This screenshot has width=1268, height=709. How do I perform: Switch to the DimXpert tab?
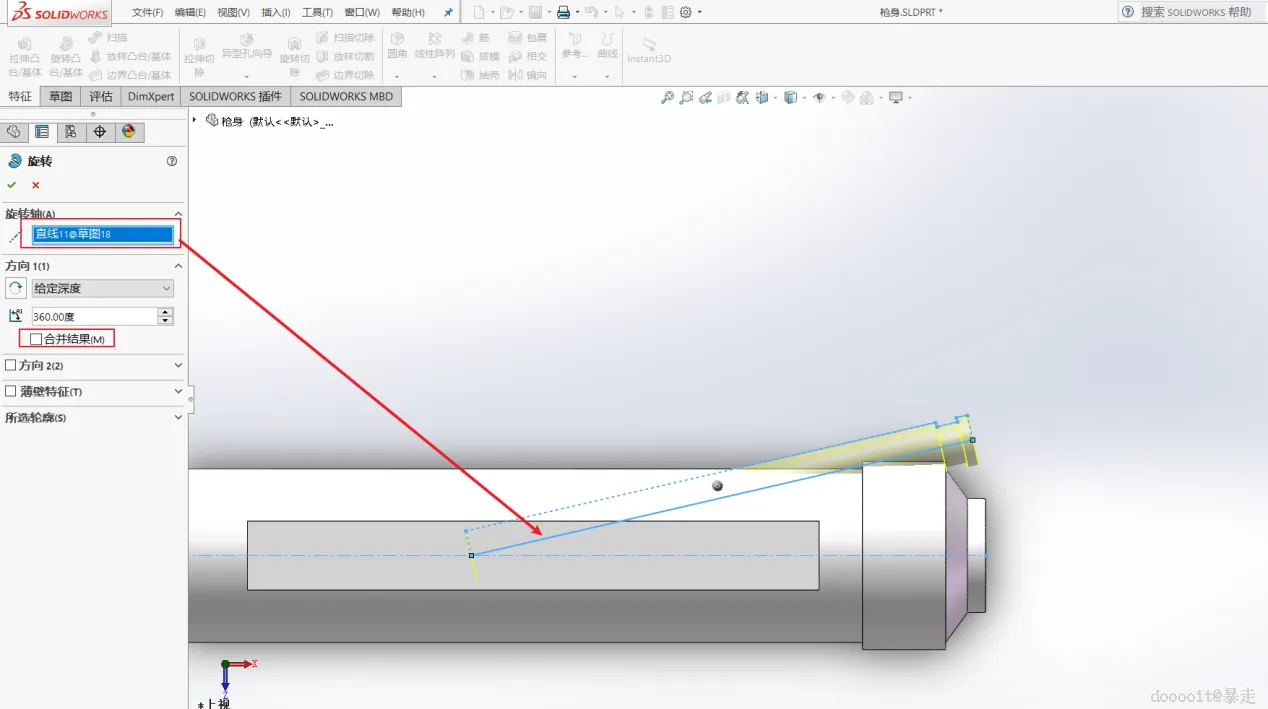(151, 97)
